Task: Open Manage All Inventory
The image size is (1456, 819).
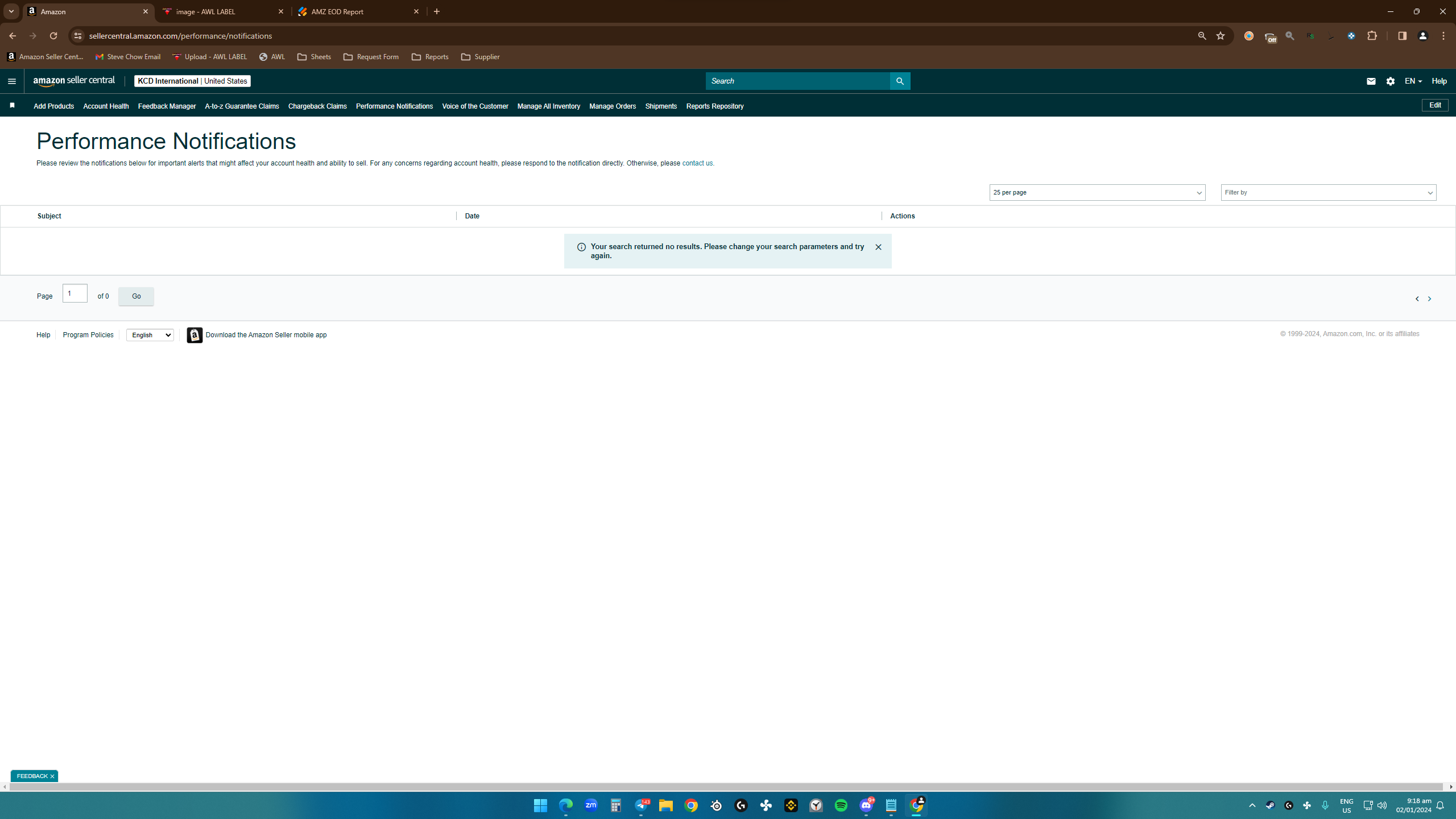Action: click(548, 106)
